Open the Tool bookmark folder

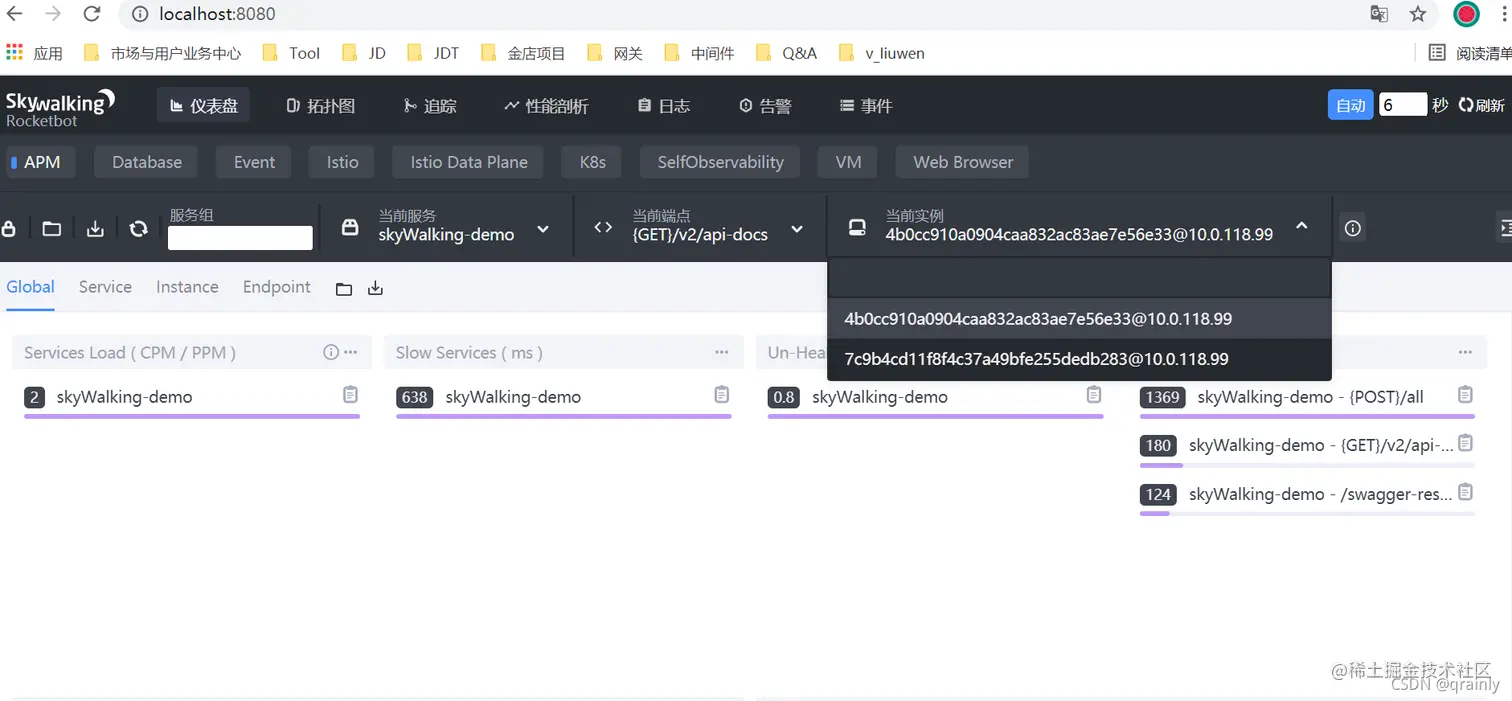click(291, 53)
